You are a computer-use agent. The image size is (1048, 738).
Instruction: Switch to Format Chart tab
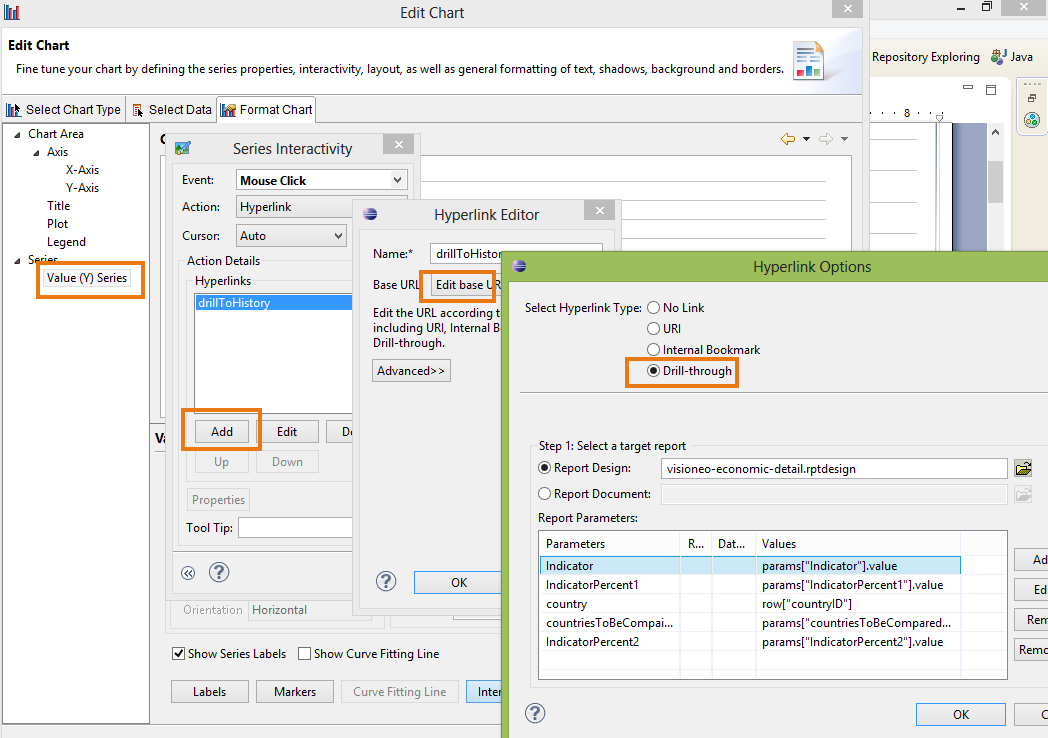click(x=267, y=110)
